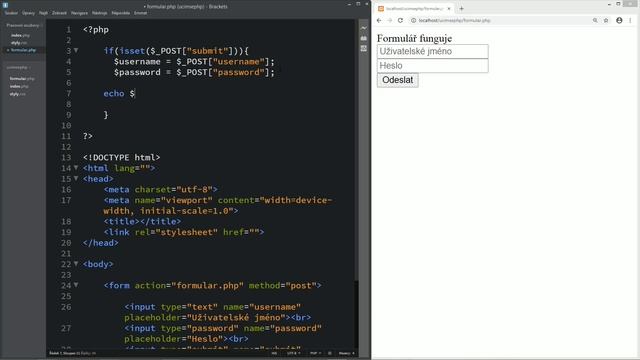The image size is (640, 360).
Task: Place cursor on echo $ line
Action: (x=119, y=93)
